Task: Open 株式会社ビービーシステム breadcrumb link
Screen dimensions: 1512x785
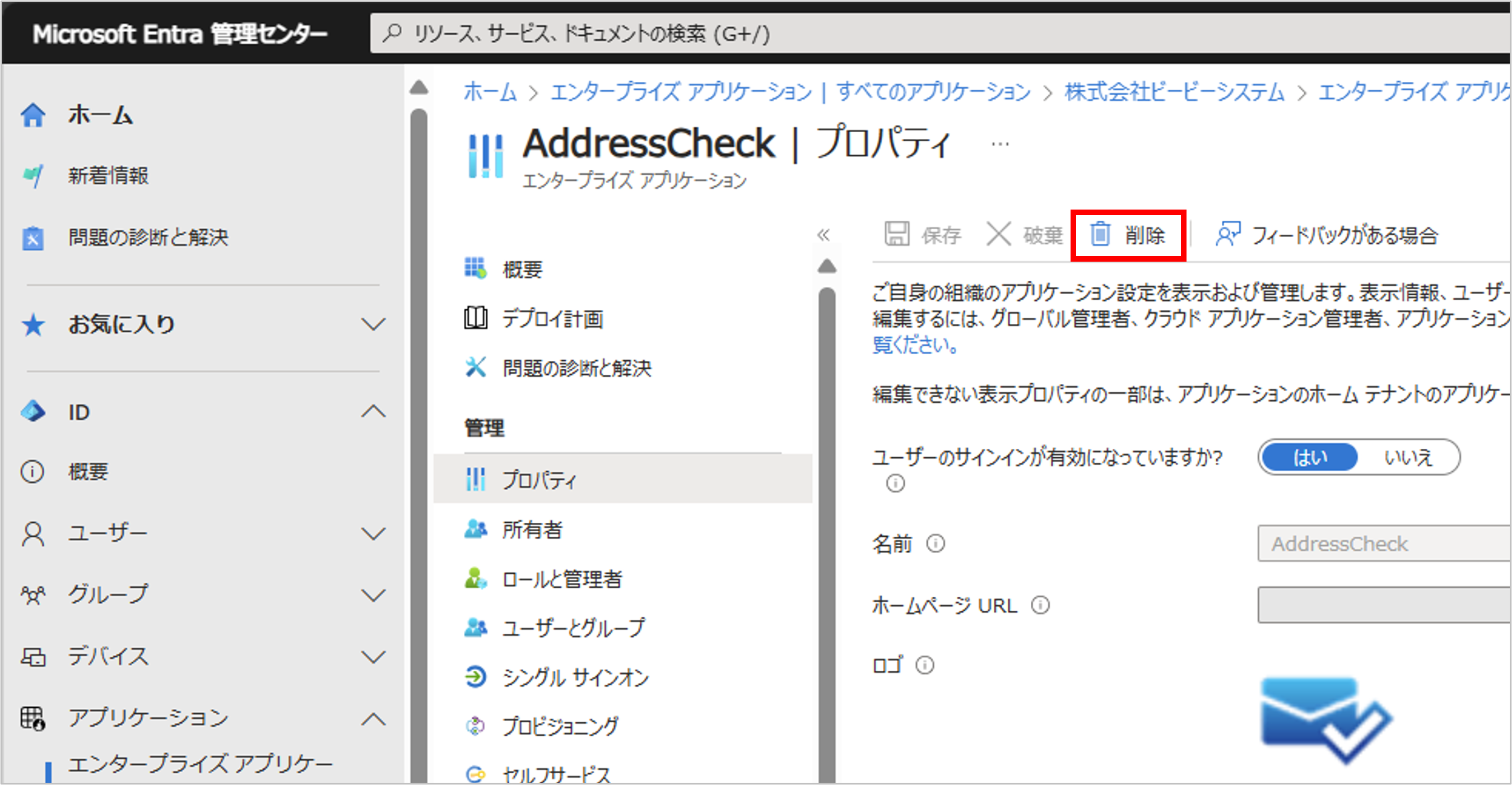Action: (1174, 92)
